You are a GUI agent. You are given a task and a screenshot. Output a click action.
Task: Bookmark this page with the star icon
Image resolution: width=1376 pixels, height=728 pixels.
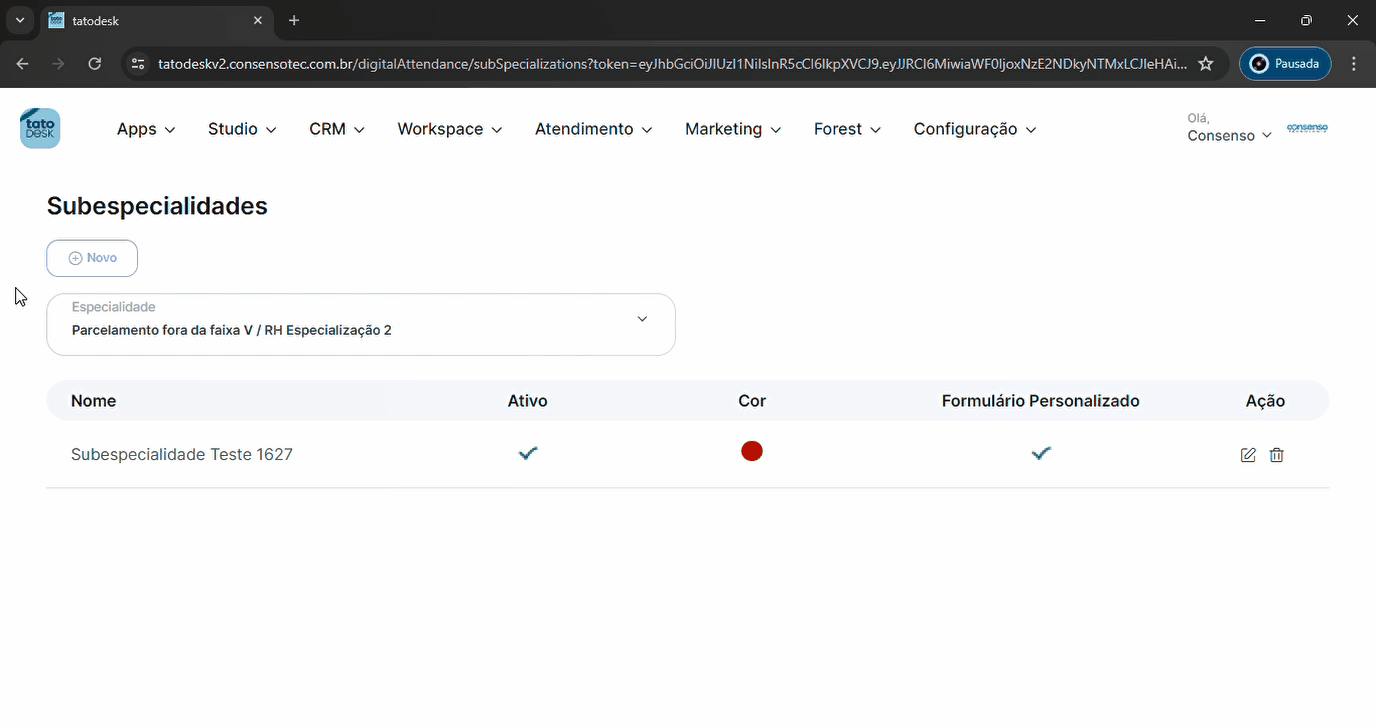1206,64
